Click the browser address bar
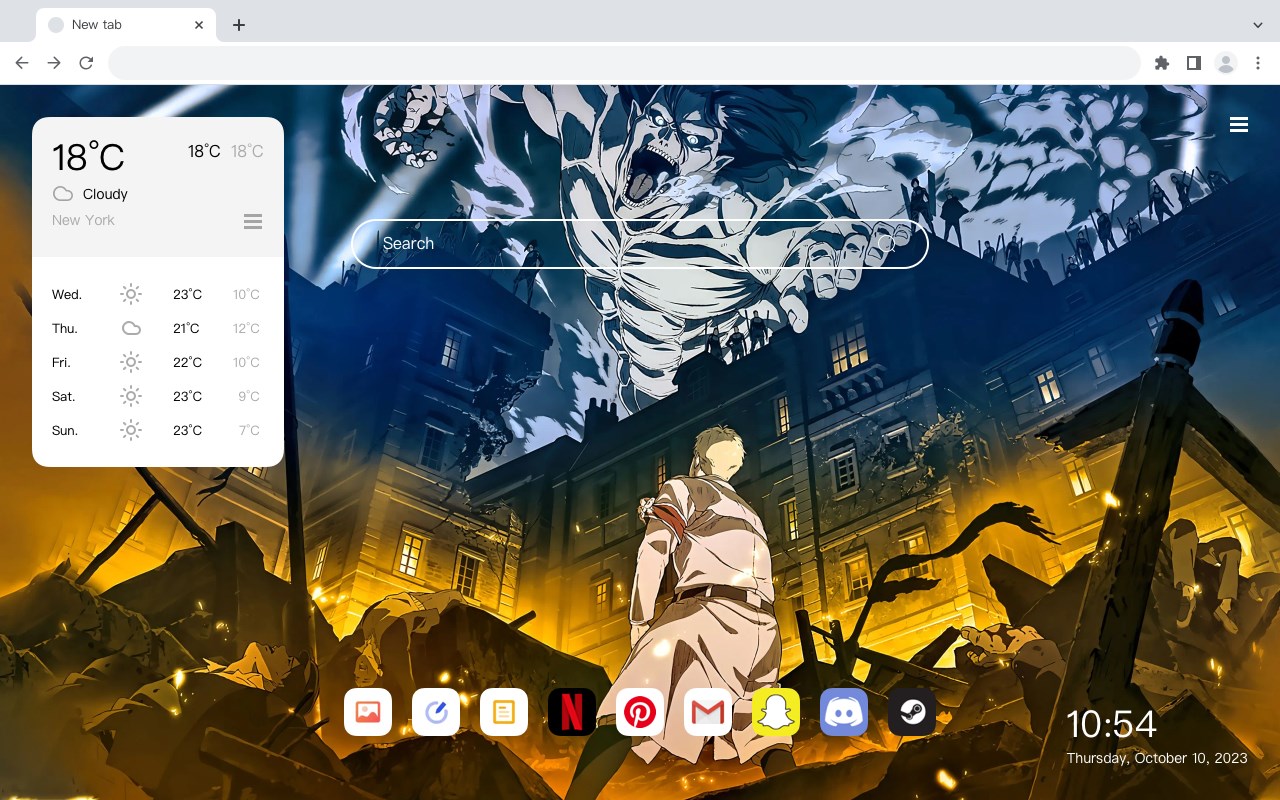This screenshot has width=1280, height=800. point(624,63)
